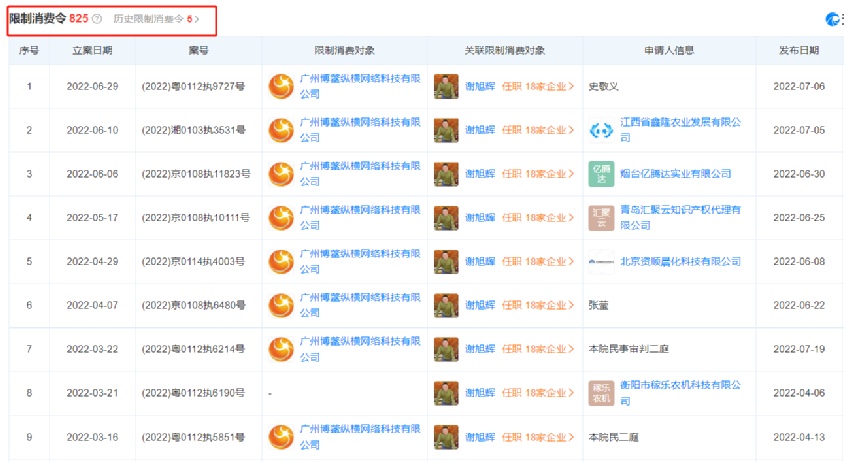844x462 pixels.
Task: Click applicant 本院民事审判二庭
Action: click(x=628, y=349)
